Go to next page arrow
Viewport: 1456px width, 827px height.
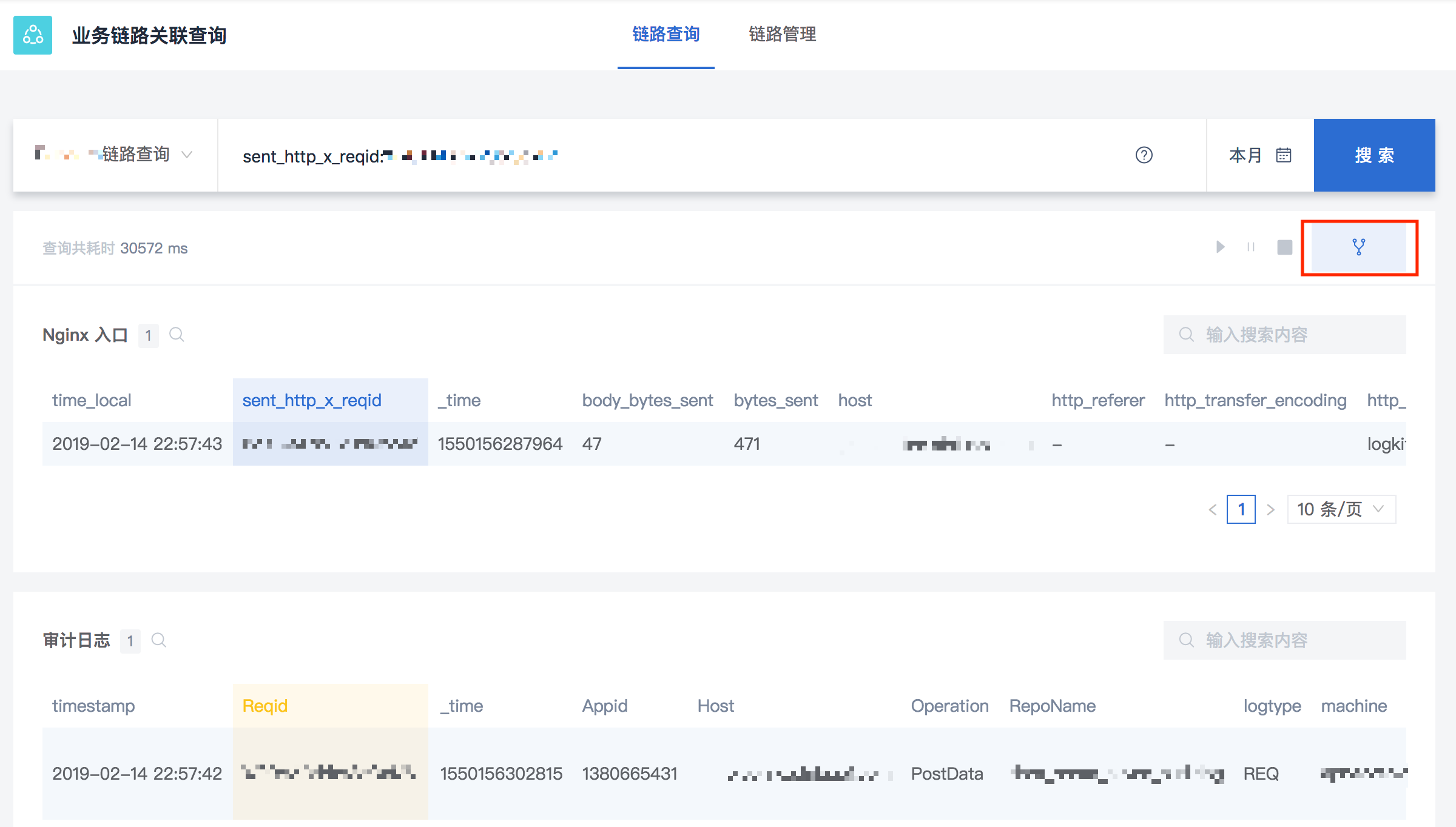coord(1270,509)
